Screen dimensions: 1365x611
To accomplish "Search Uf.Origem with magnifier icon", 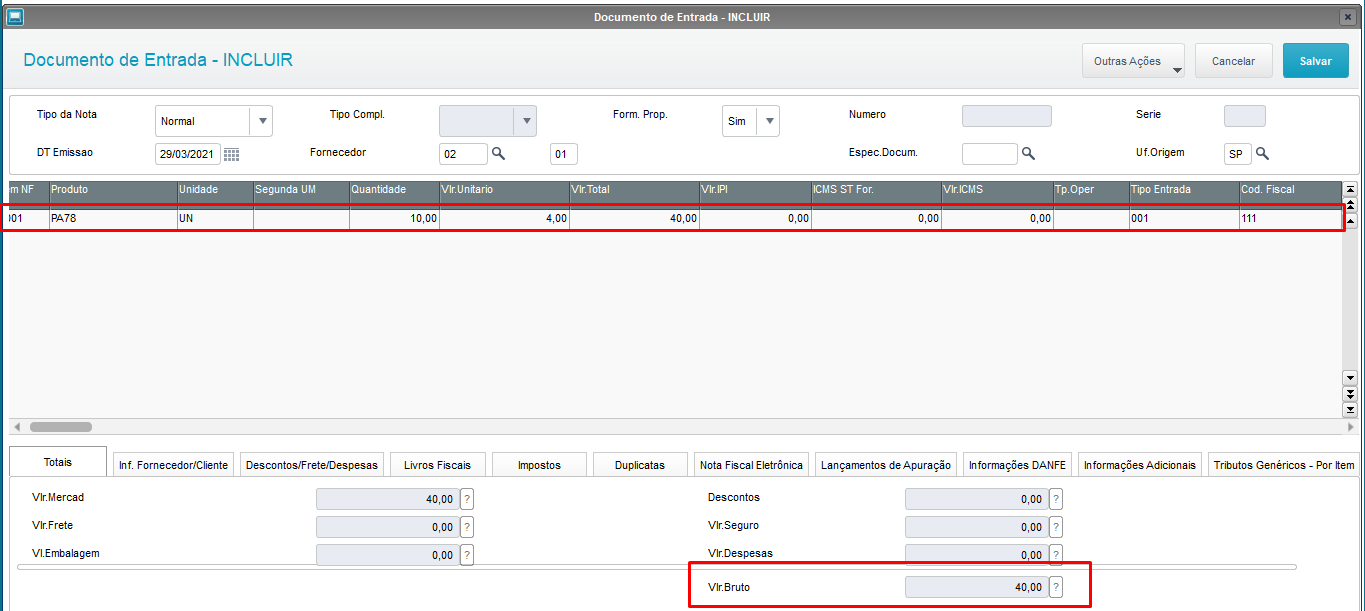I will 1262,154.
